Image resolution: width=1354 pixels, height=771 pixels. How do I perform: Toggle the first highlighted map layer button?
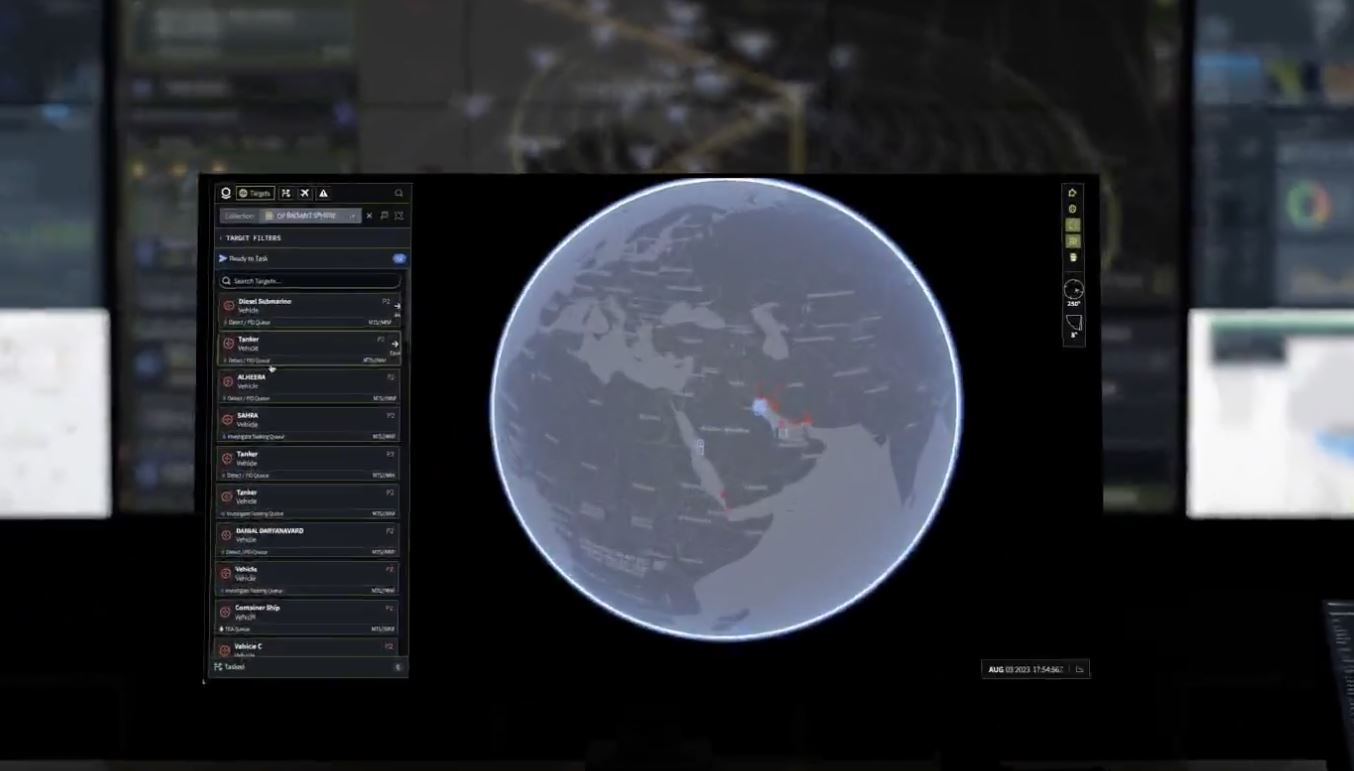pyautogui.click(x=1073, y=225)
